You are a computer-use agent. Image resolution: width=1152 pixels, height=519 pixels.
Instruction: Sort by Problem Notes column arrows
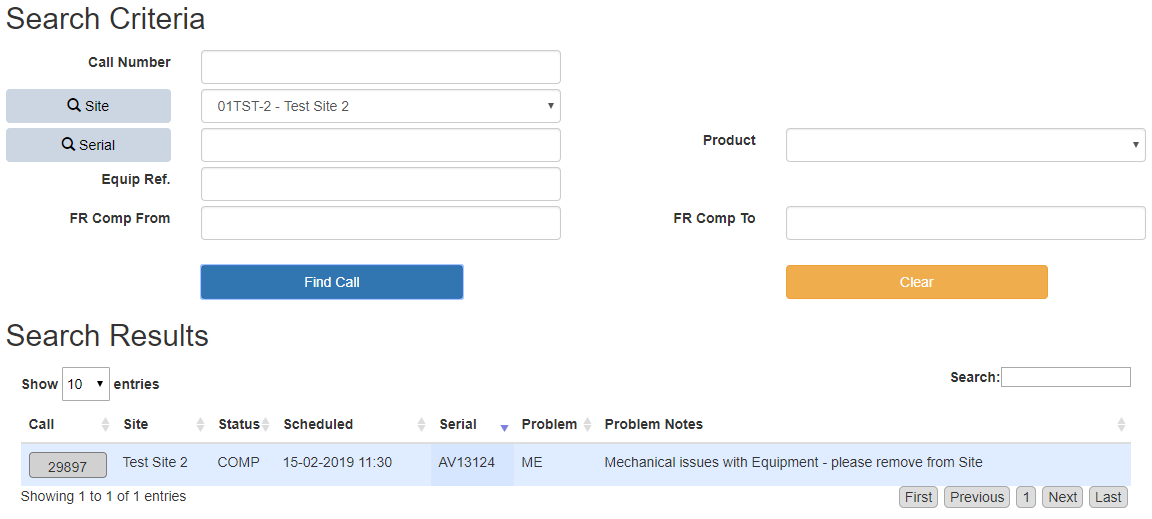coord(1121,425)
